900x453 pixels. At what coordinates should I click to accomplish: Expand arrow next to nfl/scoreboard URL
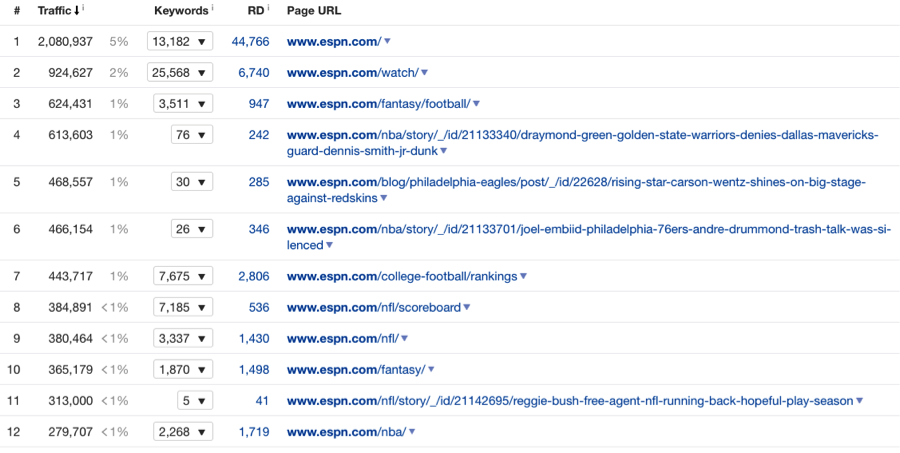(466, 307)
